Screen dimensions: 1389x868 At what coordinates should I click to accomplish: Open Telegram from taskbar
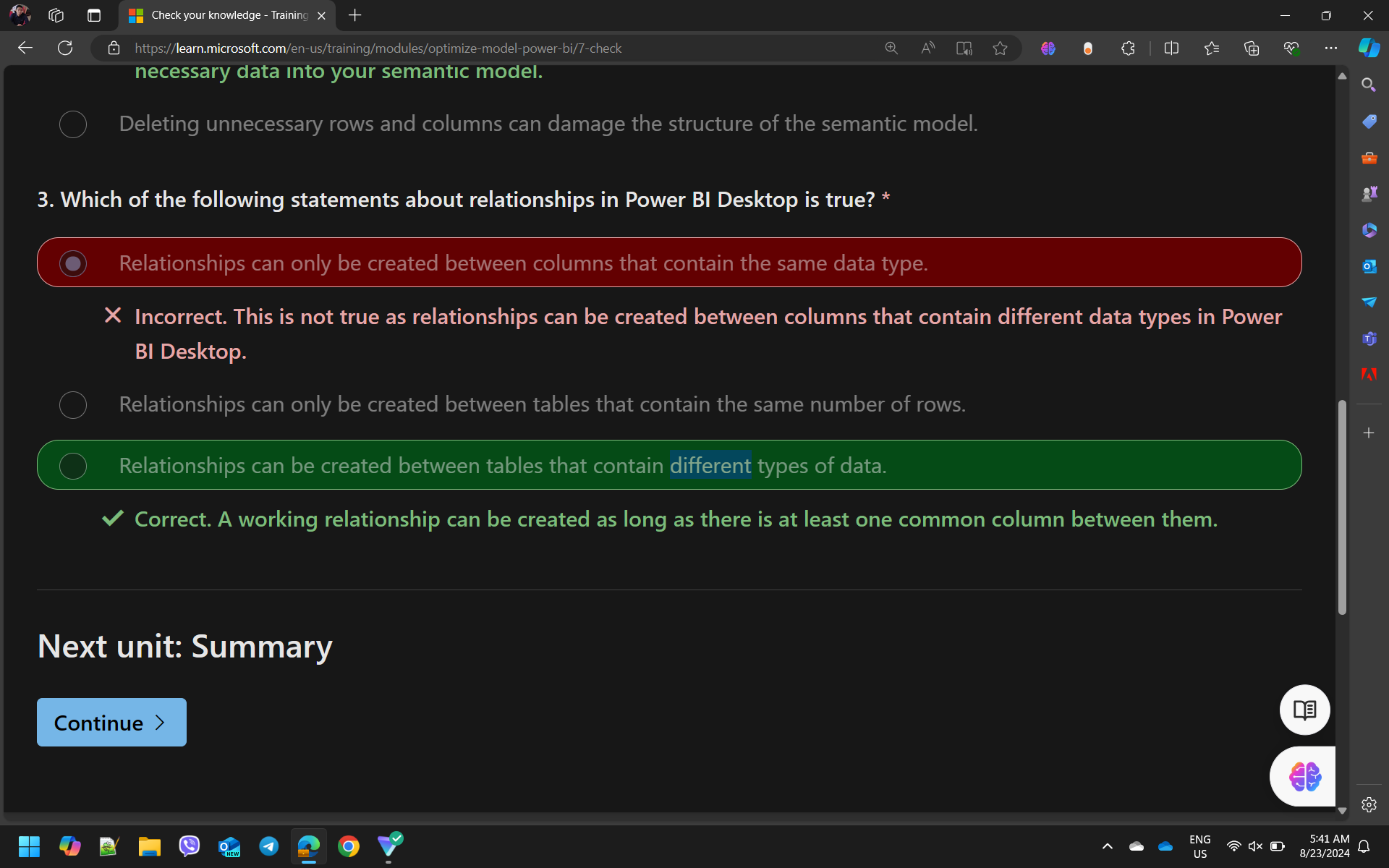click(269, 846)
